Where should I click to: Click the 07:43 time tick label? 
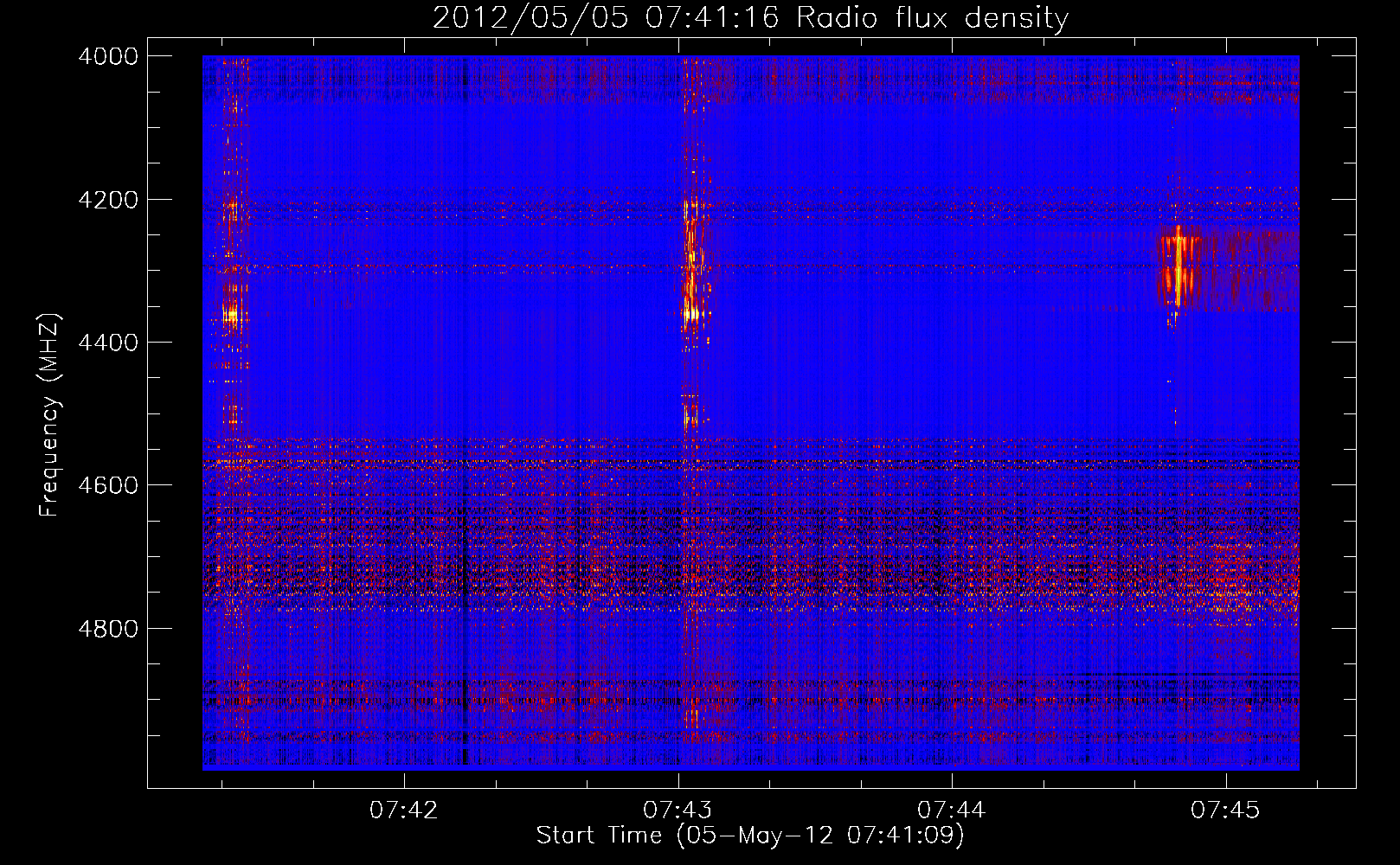point(678,810)
